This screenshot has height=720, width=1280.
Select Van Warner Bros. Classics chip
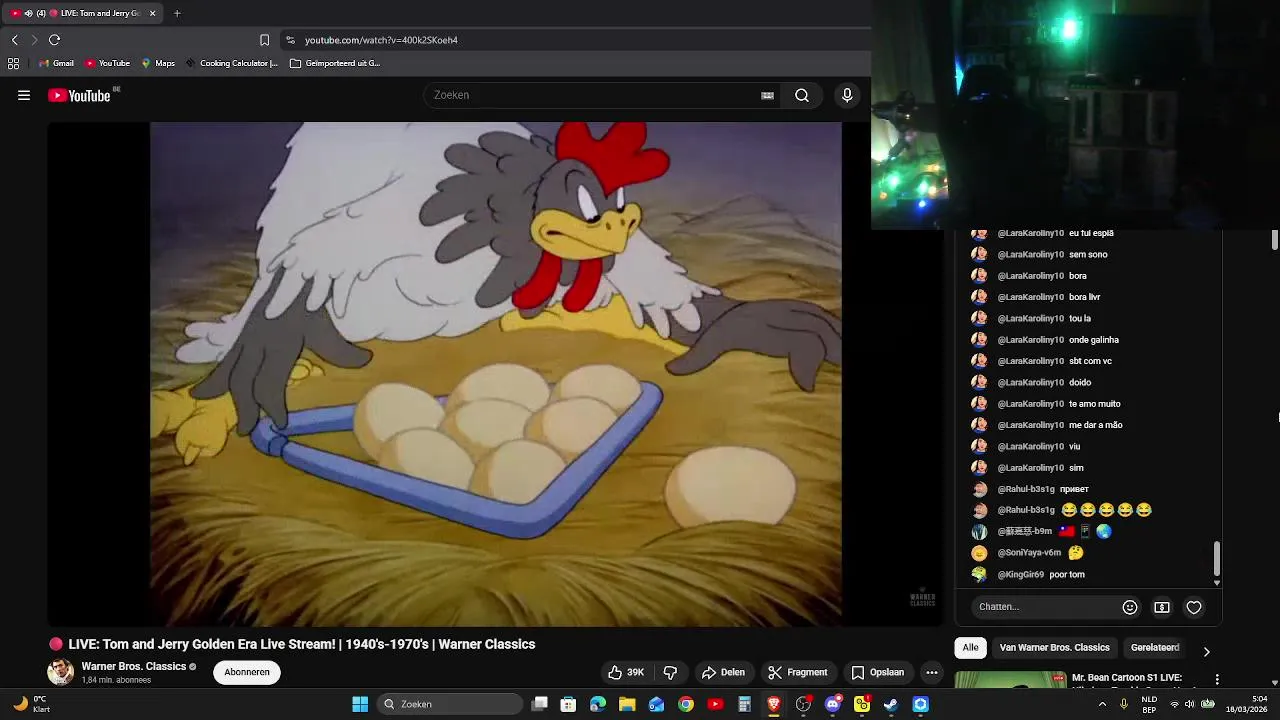tap(1054, 647)
